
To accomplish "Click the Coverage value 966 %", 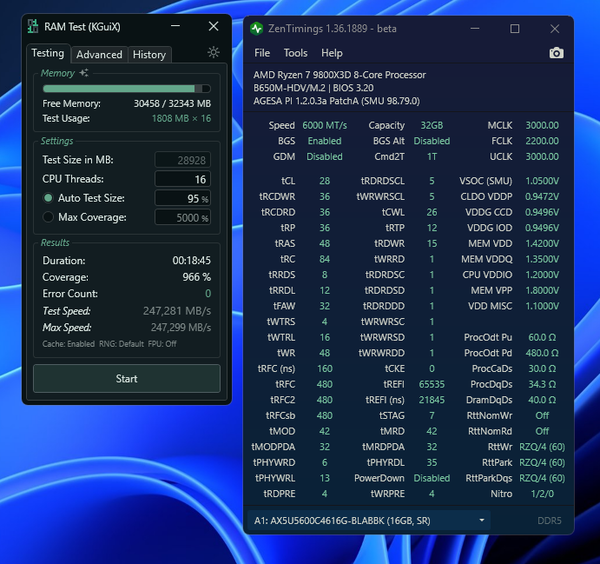I will coord(196,277).
